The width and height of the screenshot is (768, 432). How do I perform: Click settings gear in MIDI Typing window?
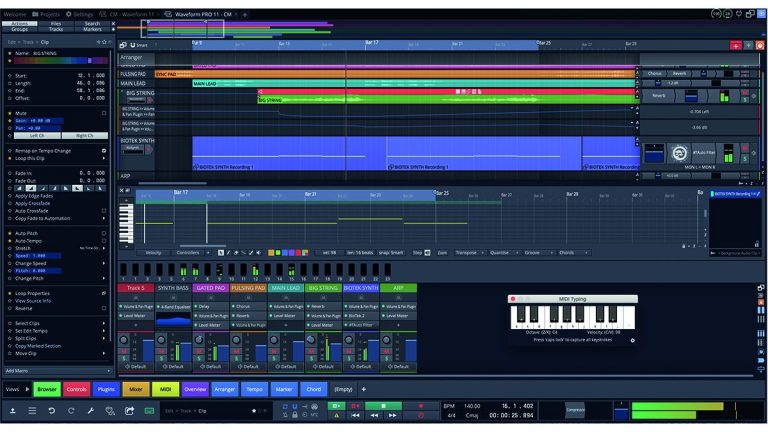click(x=632, y=340)
